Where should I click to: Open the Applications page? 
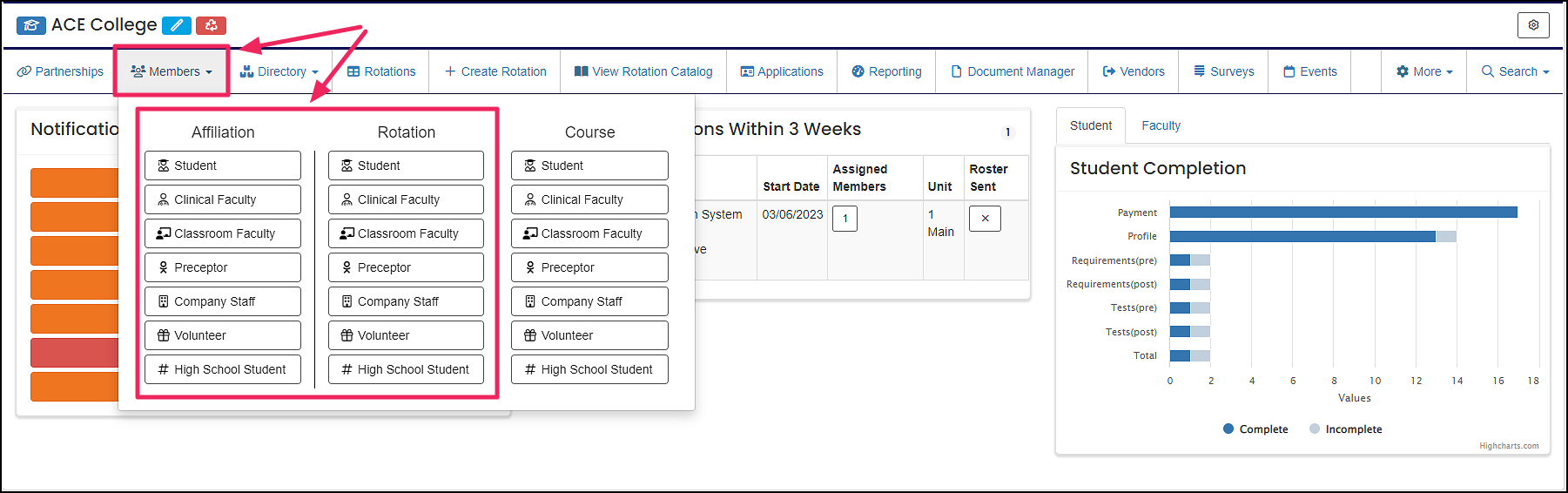click(782, 71)
